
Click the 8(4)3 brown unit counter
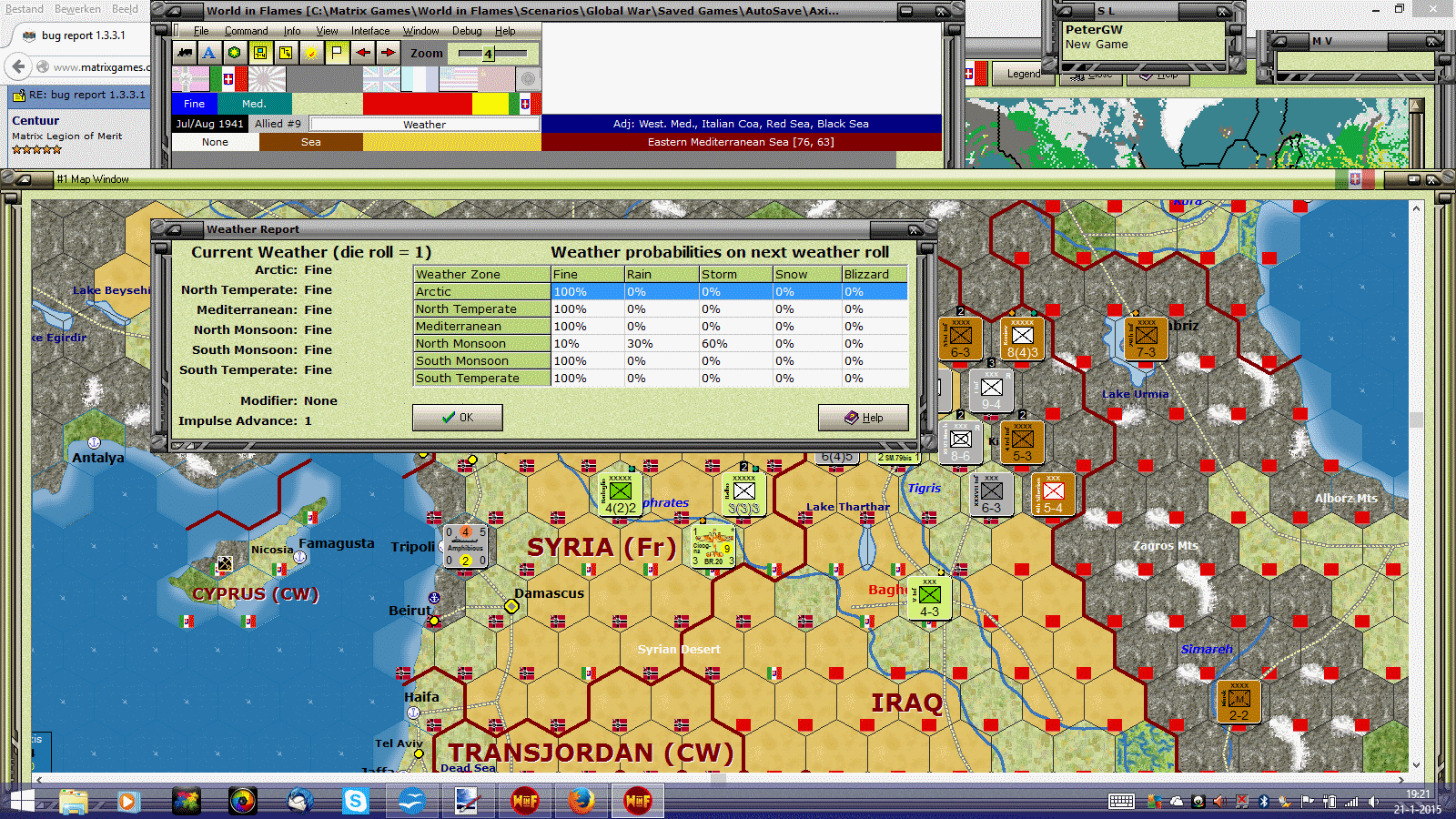(1022, 339)
